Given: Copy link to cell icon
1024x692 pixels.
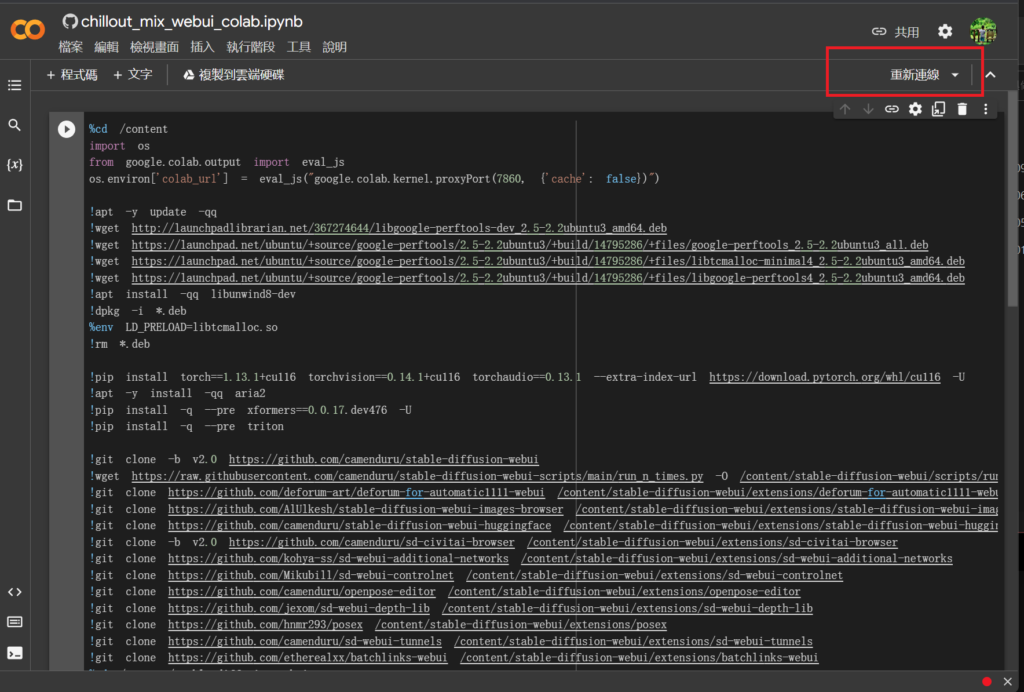Looking at the screenshot, I should pos(891,109).
